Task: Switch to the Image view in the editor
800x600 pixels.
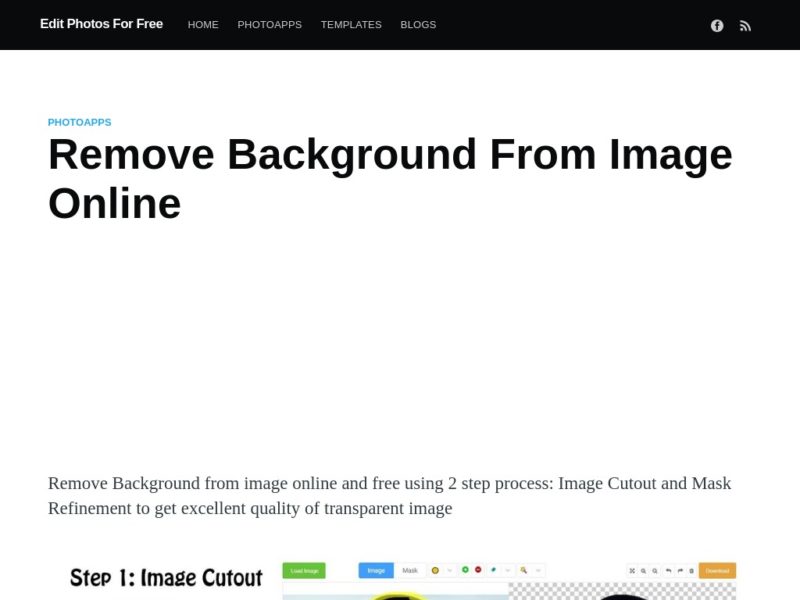Action: tap(375, 569)
